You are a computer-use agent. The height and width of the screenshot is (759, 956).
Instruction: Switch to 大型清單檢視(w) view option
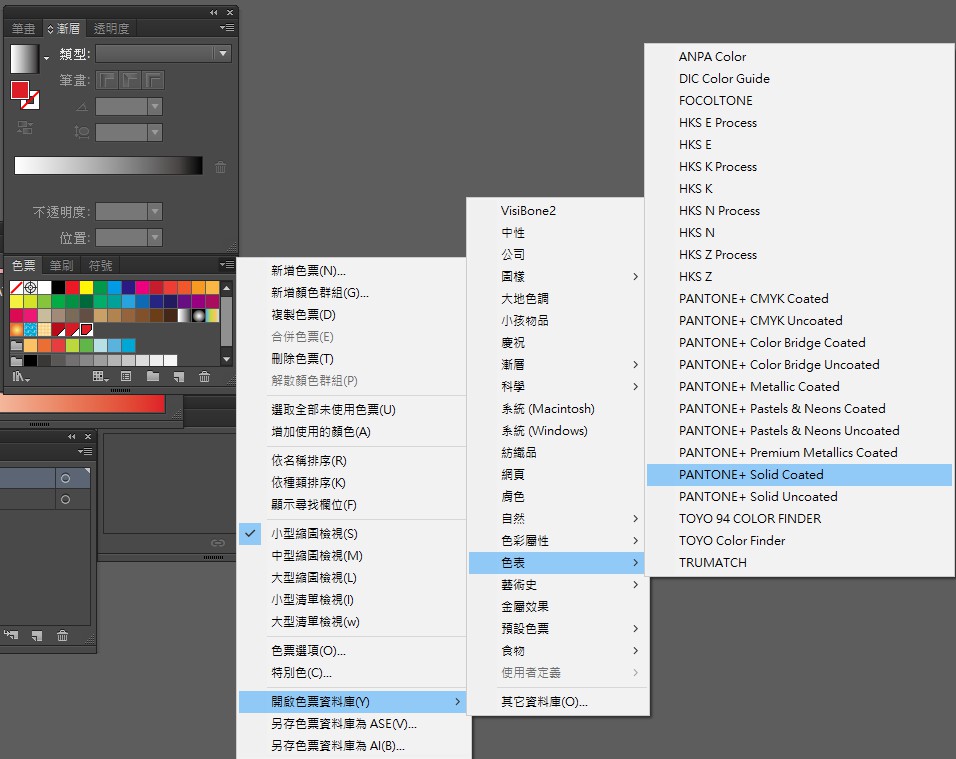tap(351, 621)
